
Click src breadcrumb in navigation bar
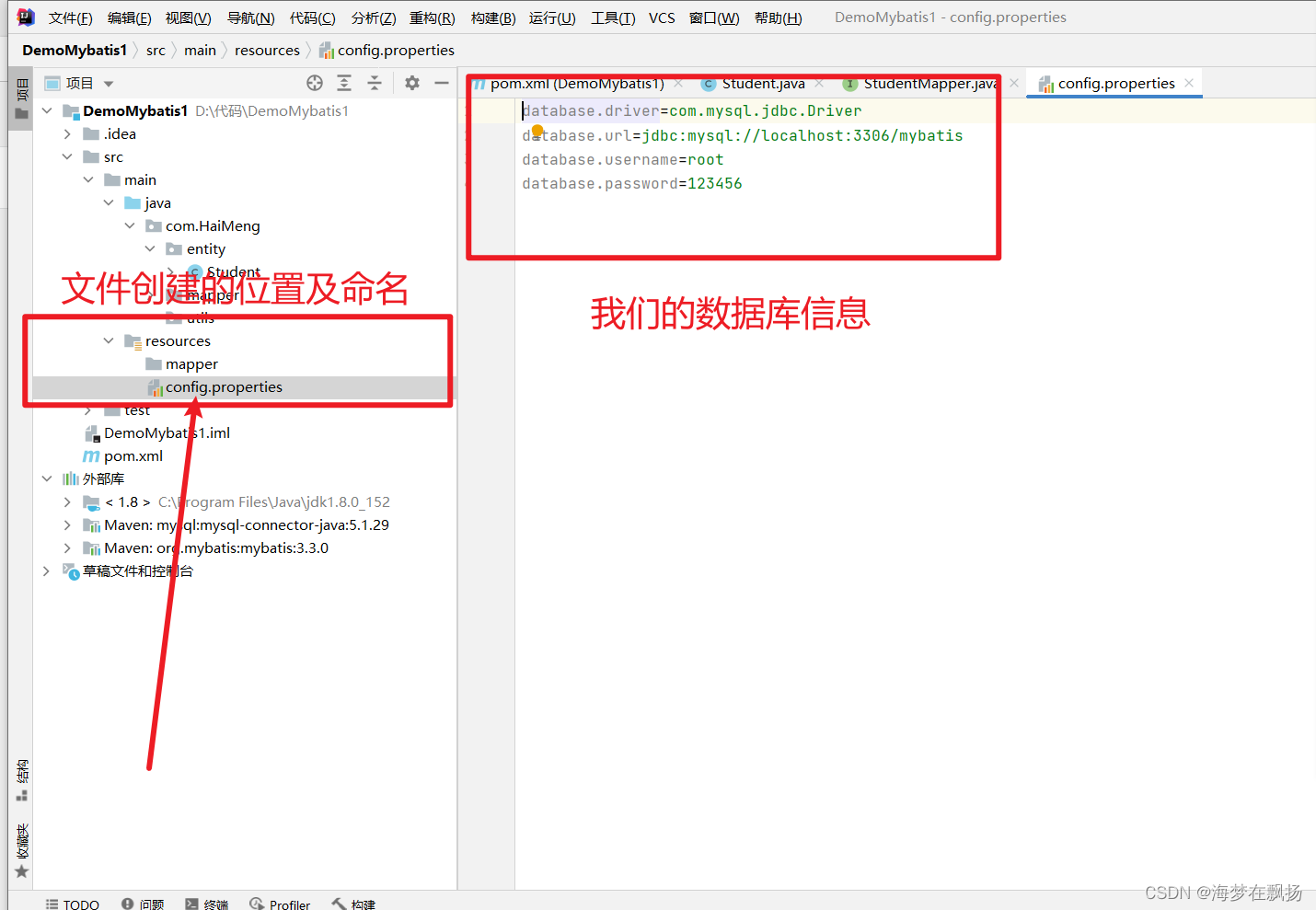tap(156, 50)
